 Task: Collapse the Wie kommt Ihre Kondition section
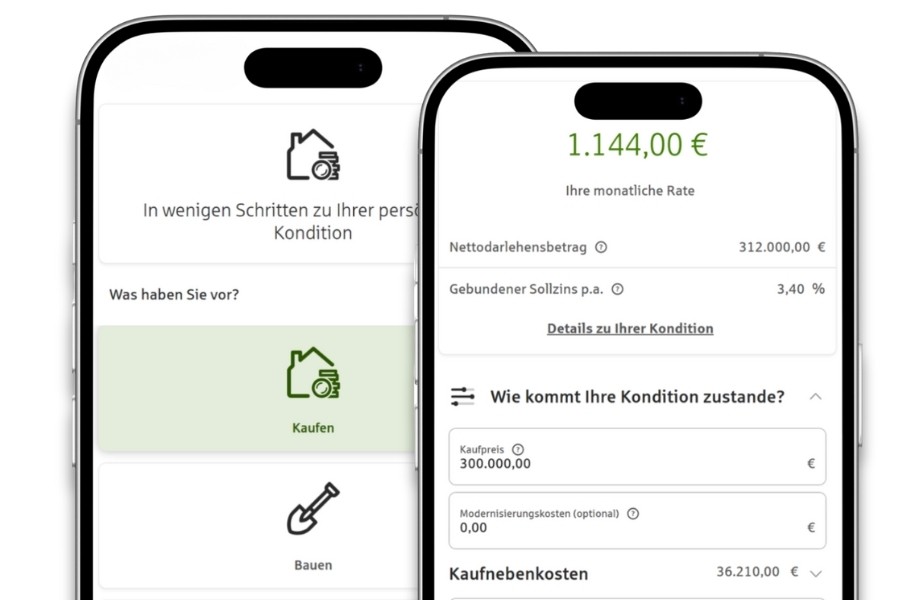816,396
